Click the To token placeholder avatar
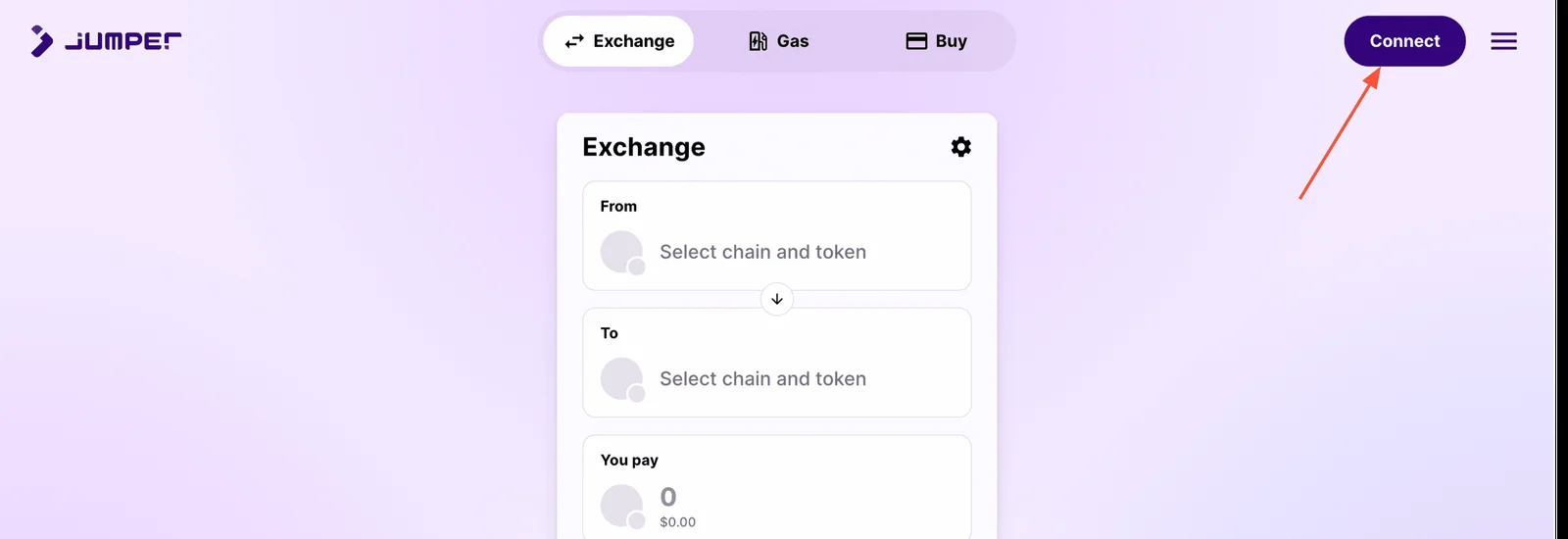 point(621,378)
